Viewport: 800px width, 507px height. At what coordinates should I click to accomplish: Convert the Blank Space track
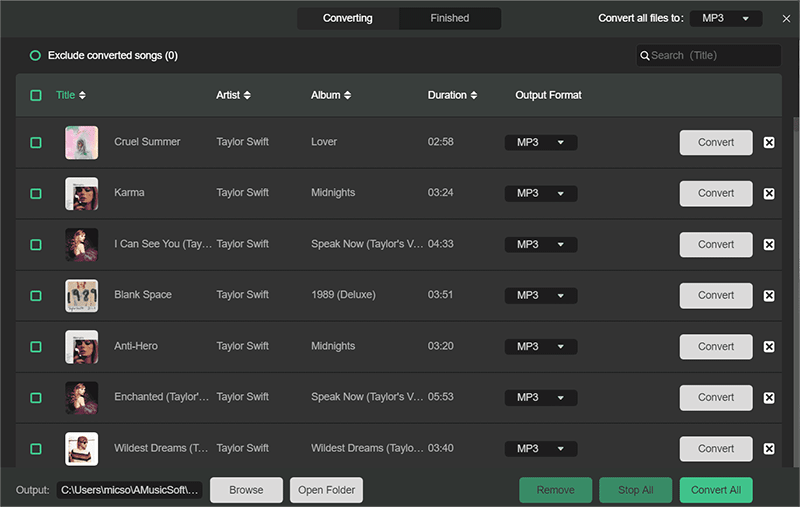tap(716, 295)
